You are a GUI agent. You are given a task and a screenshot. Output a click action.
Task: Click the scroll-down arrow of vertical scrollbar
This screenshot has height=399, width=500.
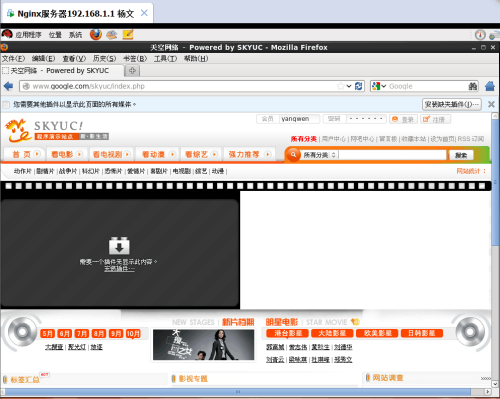tap(495, 384)
